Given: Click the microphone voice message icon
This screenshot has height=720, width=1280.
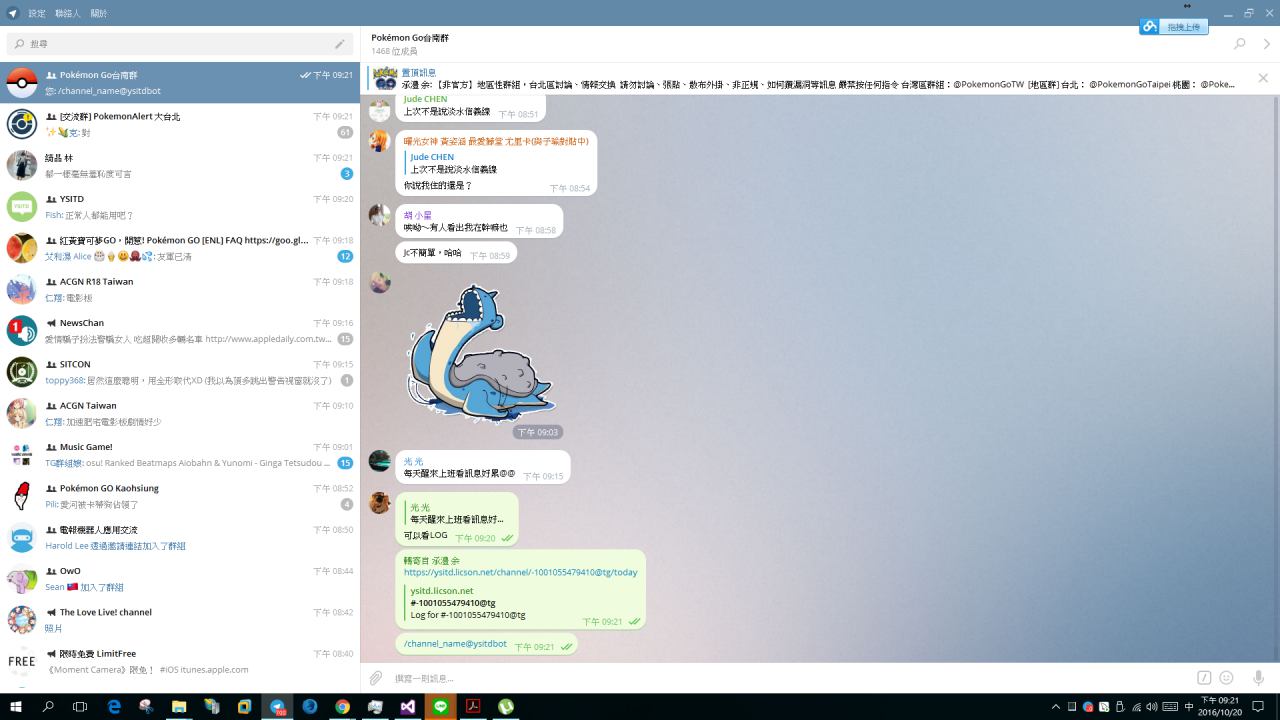Looking at the screenshot, I should 1258,678.
